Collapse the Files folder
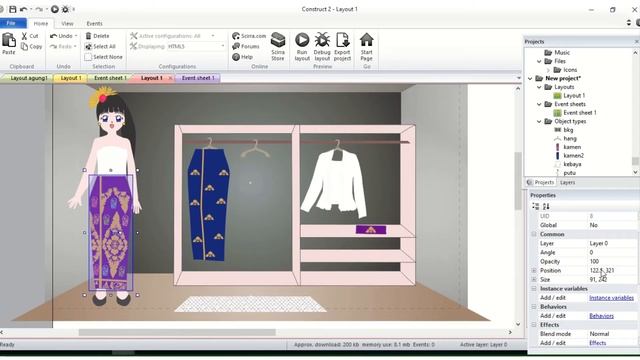 (539, 61)
